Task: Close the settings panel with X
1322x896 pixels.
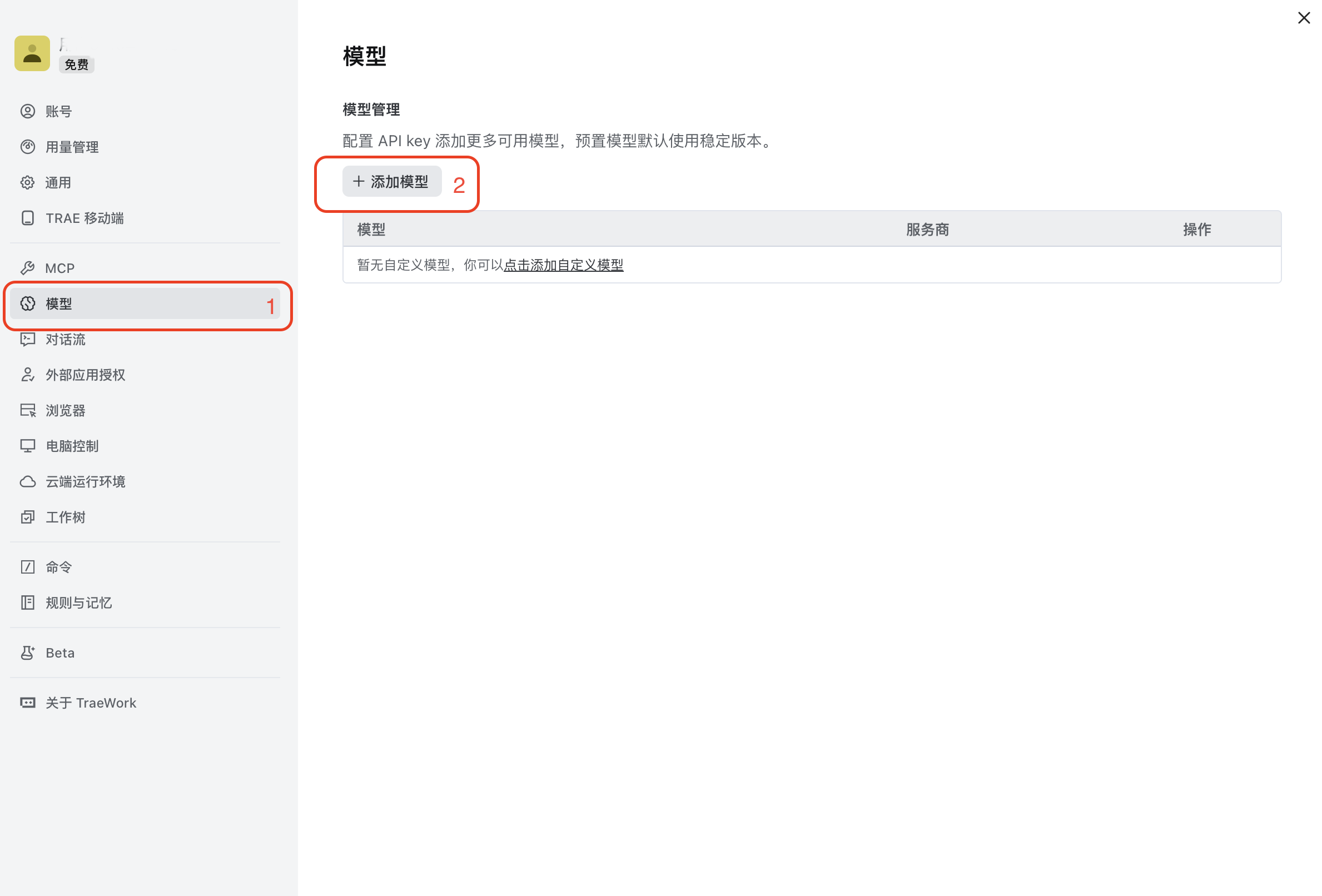Action: [x=1304, y=18]
